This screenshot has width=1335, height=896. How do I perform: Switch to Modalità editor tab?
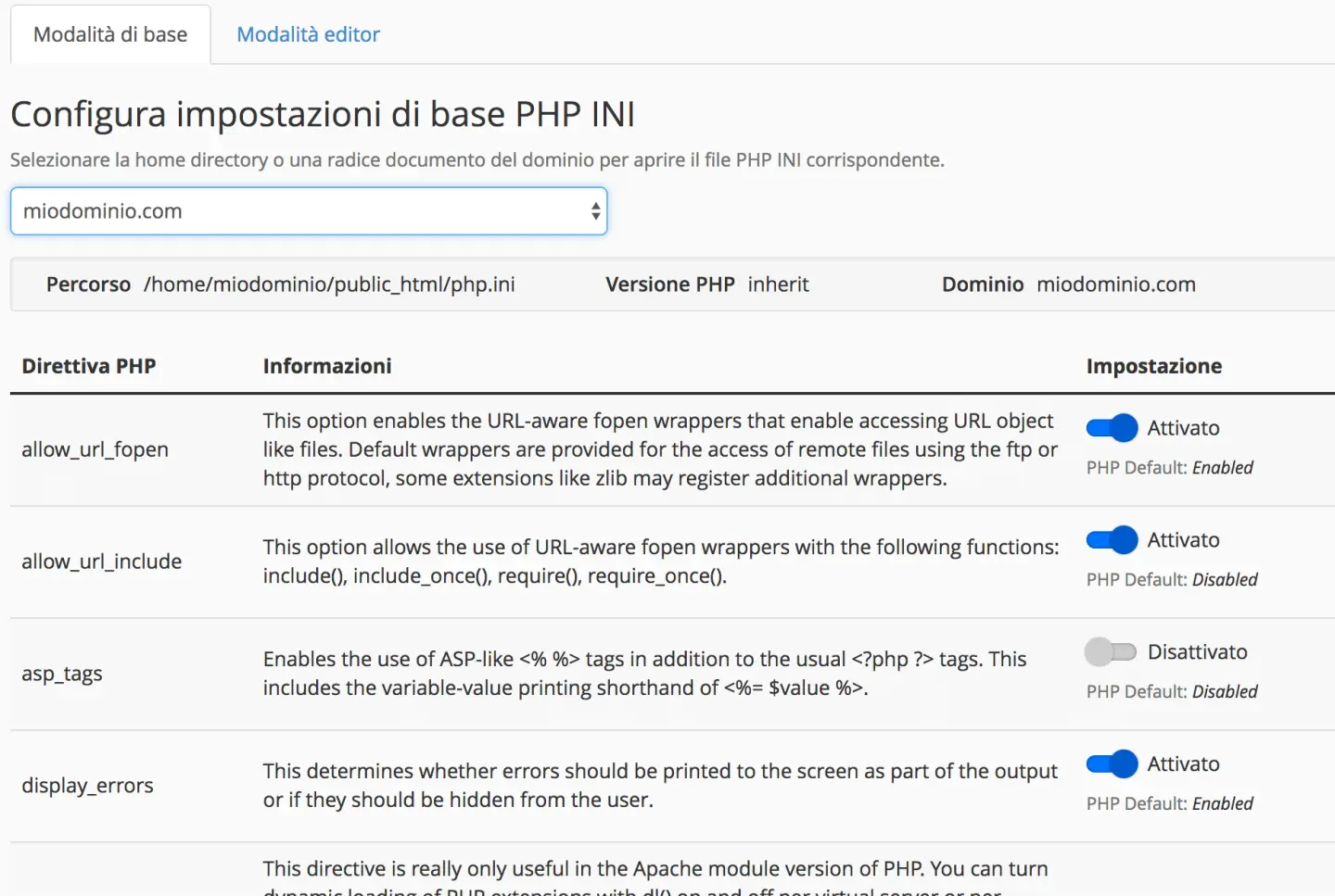tap(308, 34)
